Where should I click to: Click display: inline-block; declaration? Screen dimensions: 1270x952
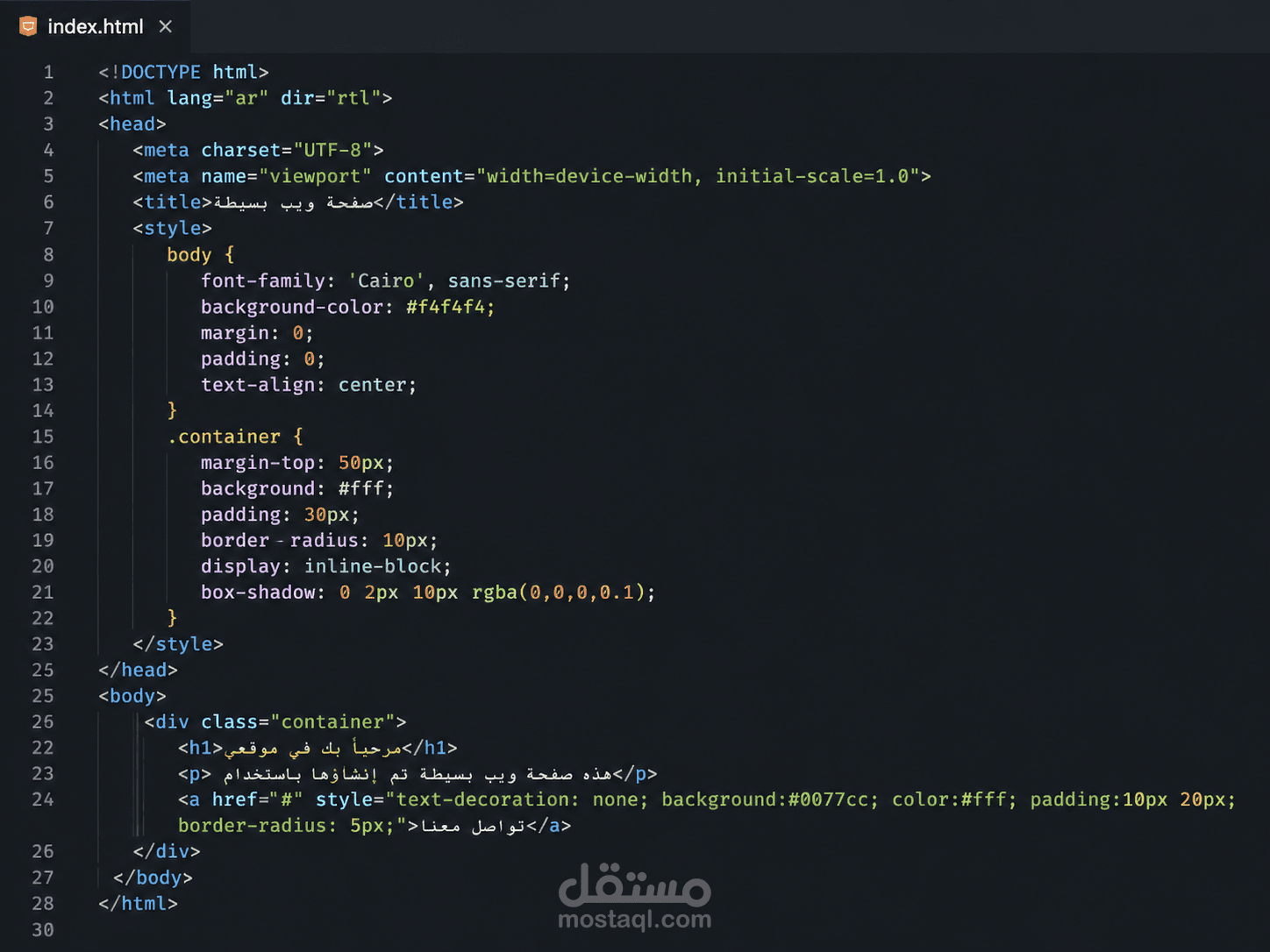point(326,566)
